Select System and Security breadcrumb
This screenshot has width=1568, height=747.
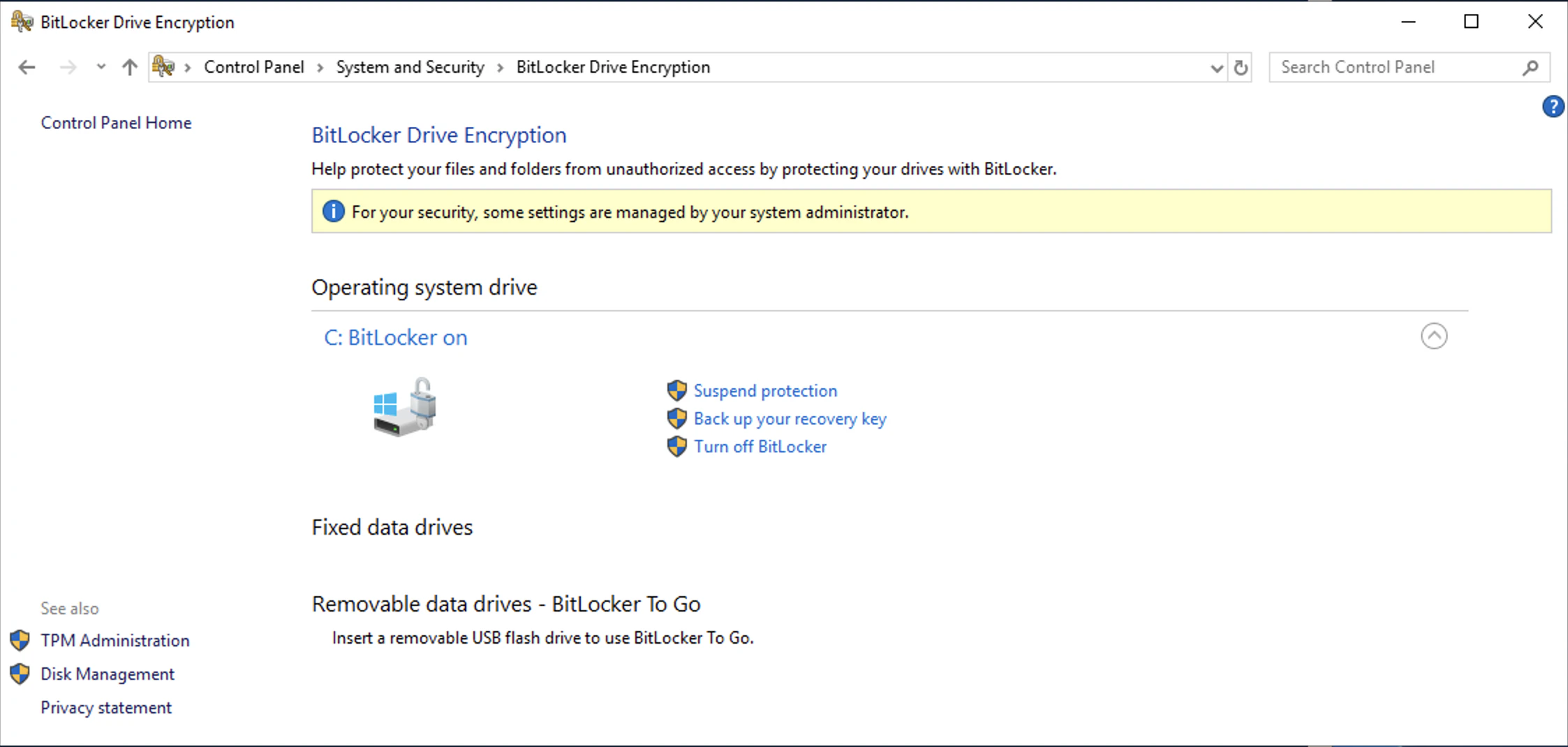[410, 67]
